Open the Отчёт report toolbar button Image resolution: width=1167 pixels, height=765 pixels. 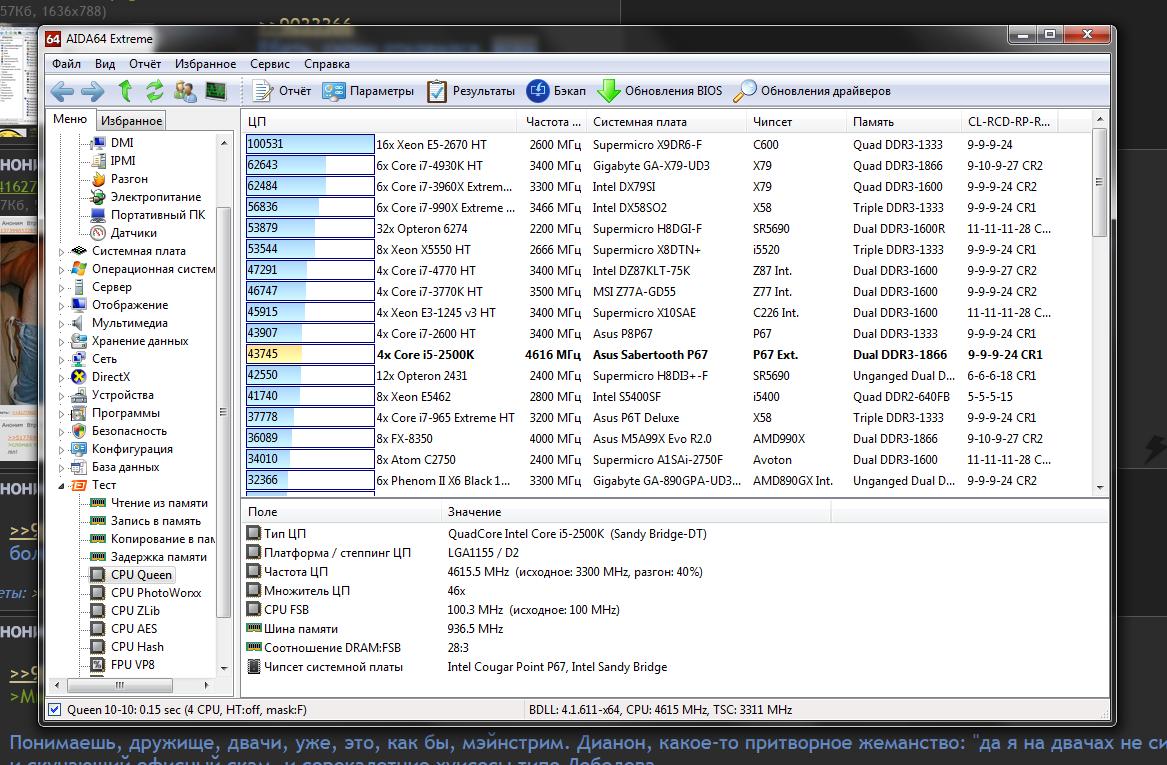coord(281,91)
